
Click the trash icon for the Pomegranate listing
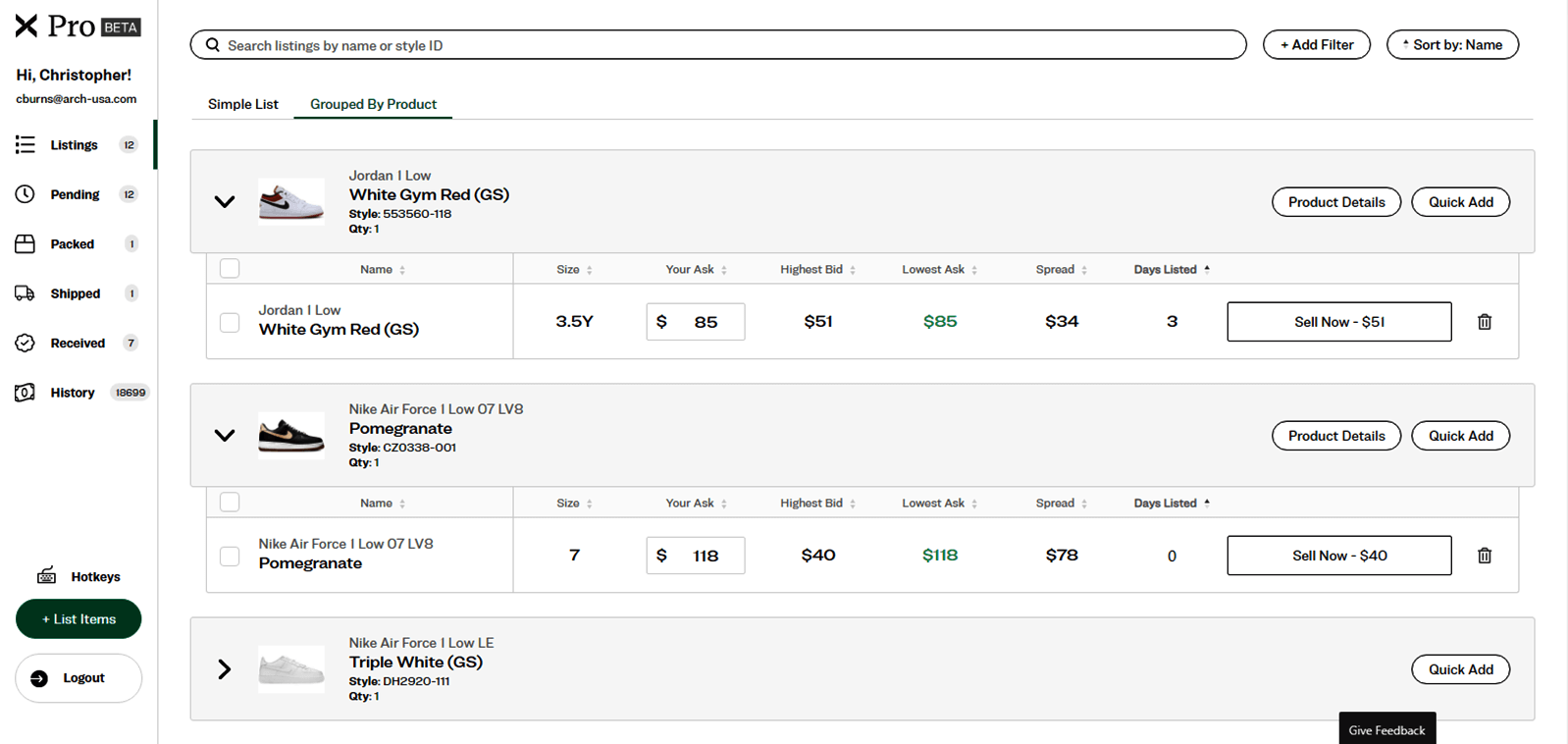1485,556
